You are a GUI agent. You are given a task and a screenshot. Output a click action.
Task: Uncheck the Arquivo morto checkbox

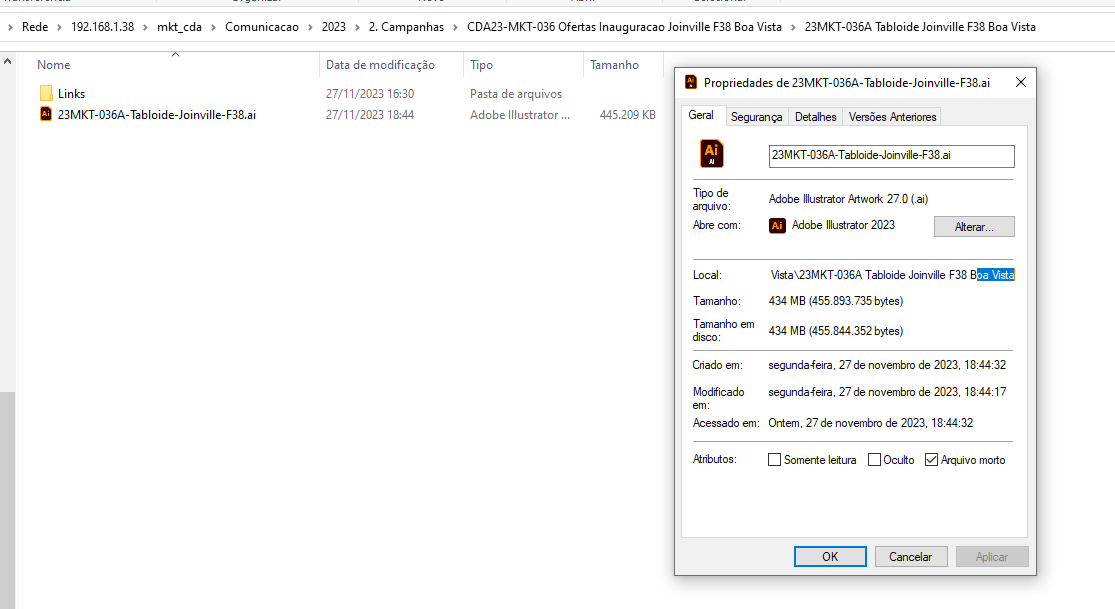point(932,460)
